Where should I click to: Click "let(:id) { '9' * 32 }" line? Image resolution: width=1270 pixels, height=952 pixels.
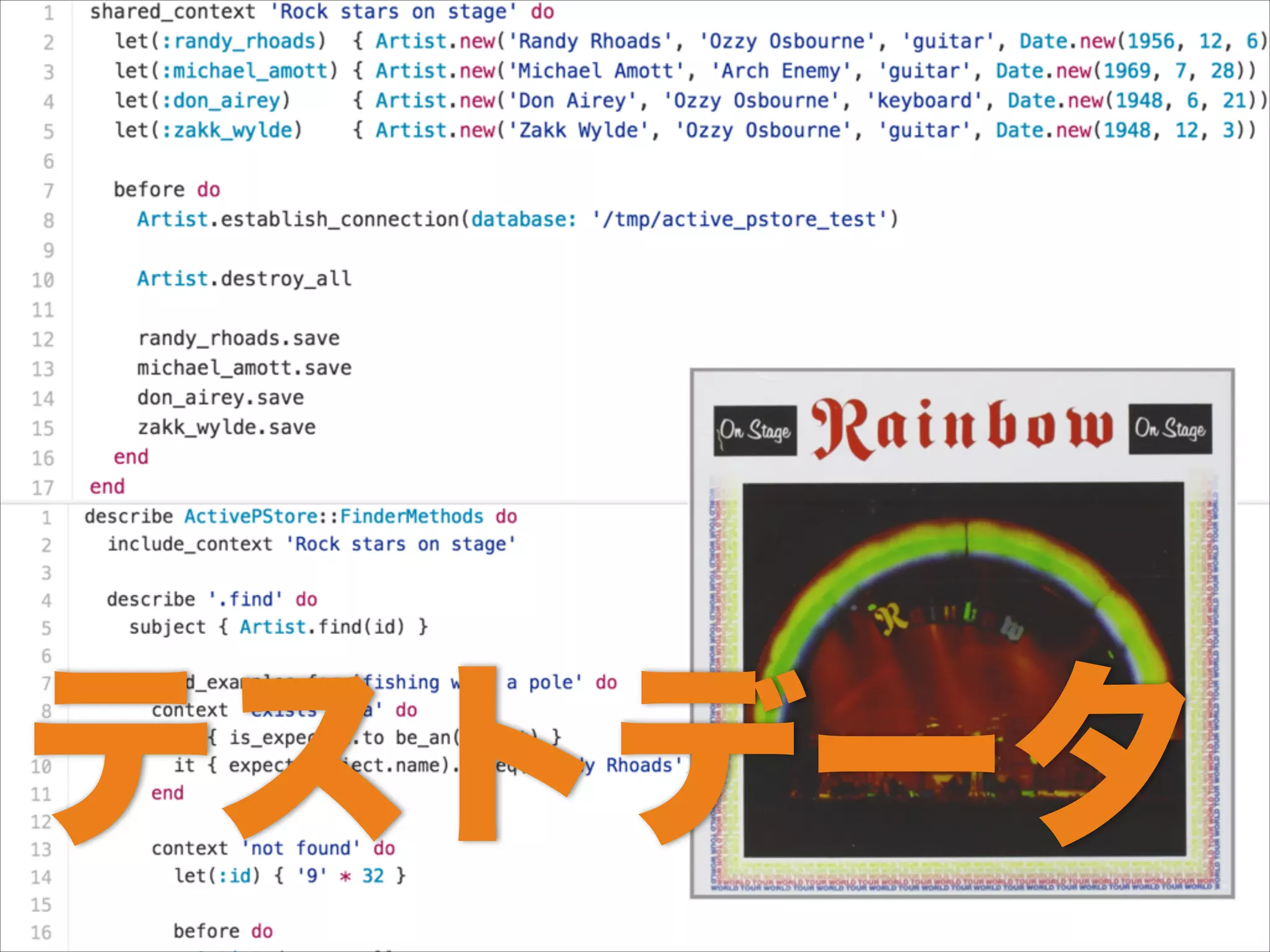coord(290,876)
